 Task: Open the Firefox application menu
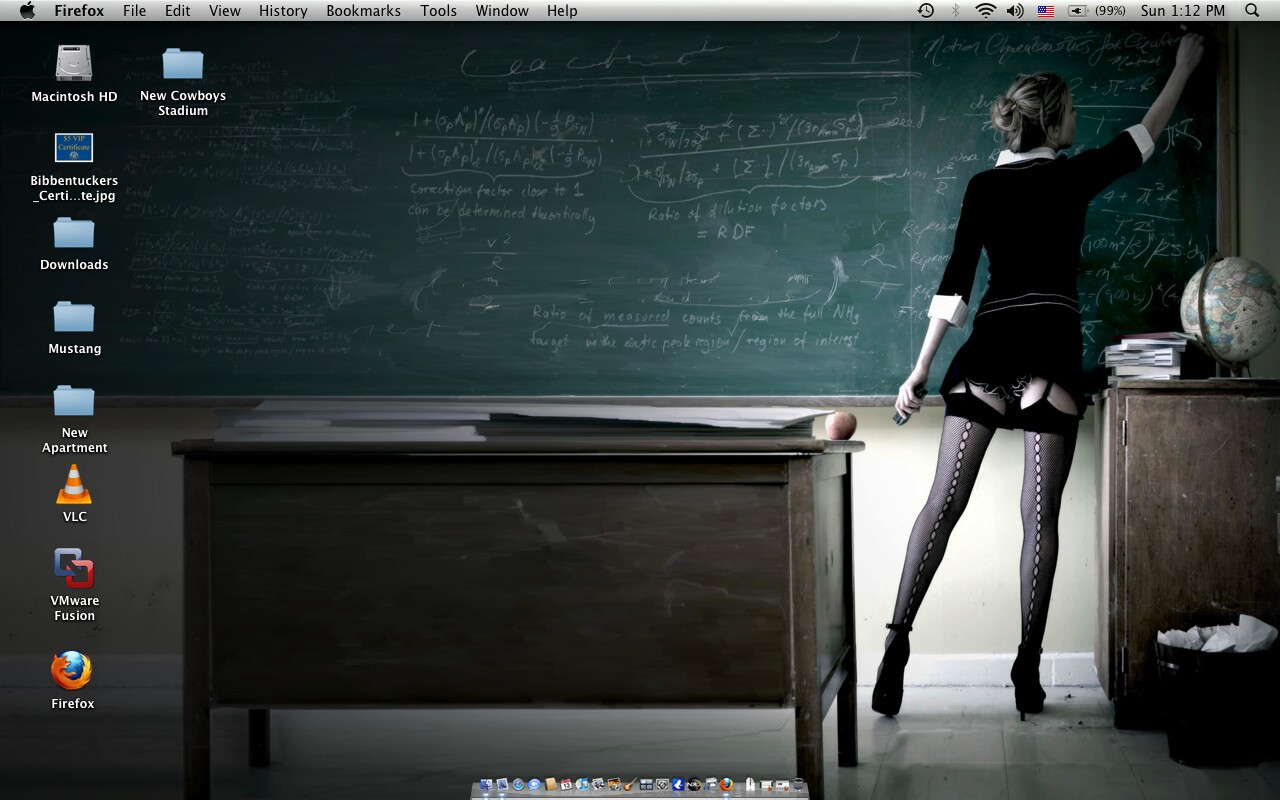pyautogui.click(x=79, y=11)
